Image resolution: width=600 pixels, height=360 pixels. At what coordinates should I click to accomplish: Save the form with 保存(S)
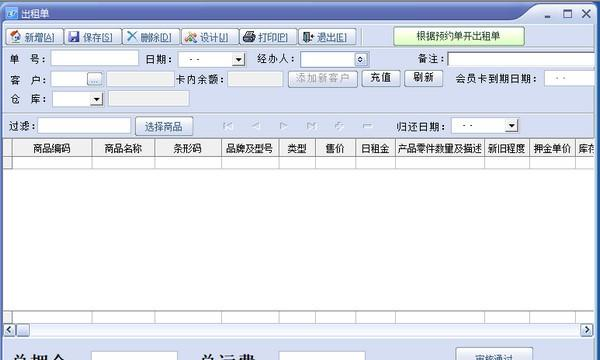(x=93, y=37)
